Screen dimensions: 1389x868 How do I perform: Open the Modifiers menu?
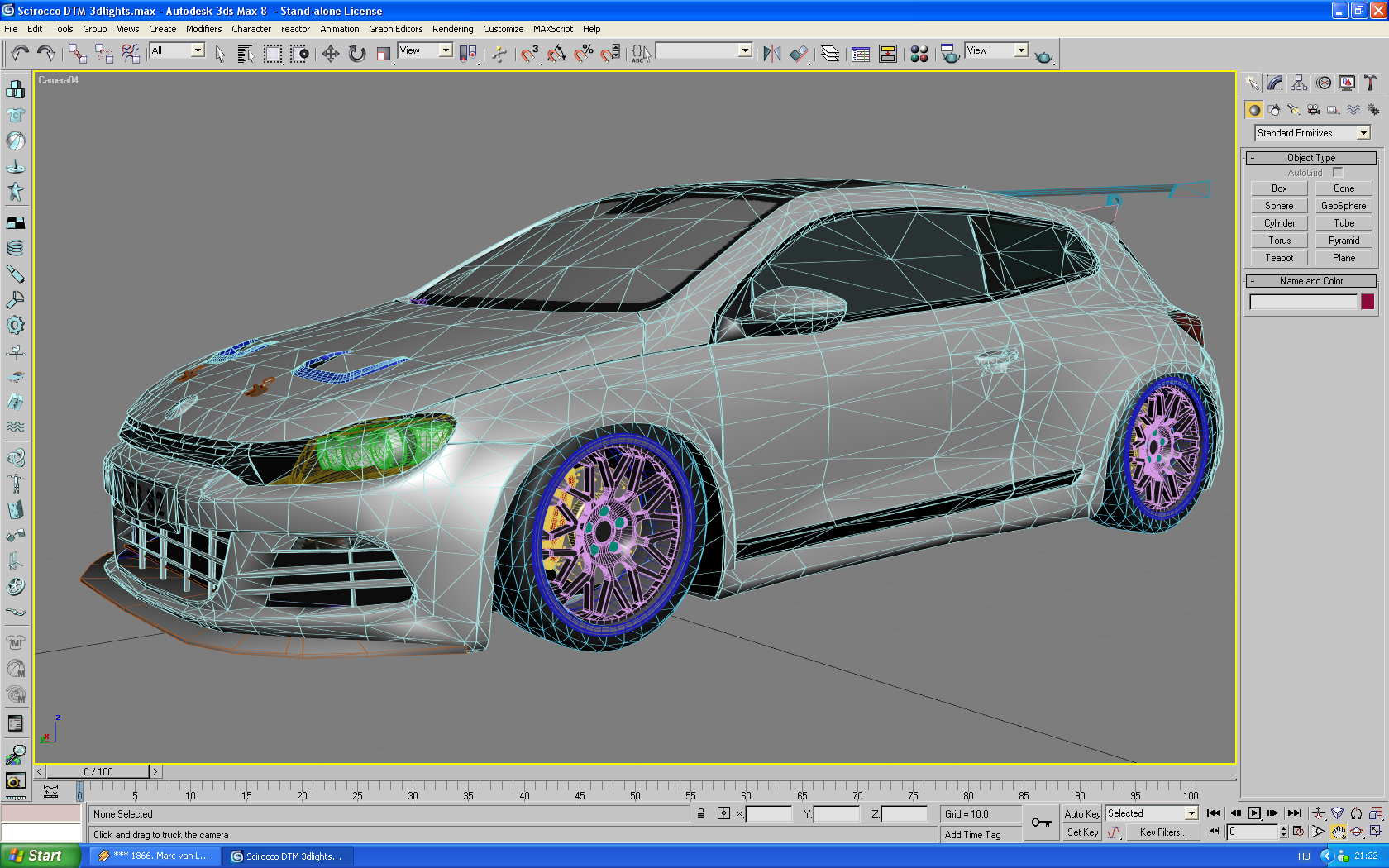[203, 29]
